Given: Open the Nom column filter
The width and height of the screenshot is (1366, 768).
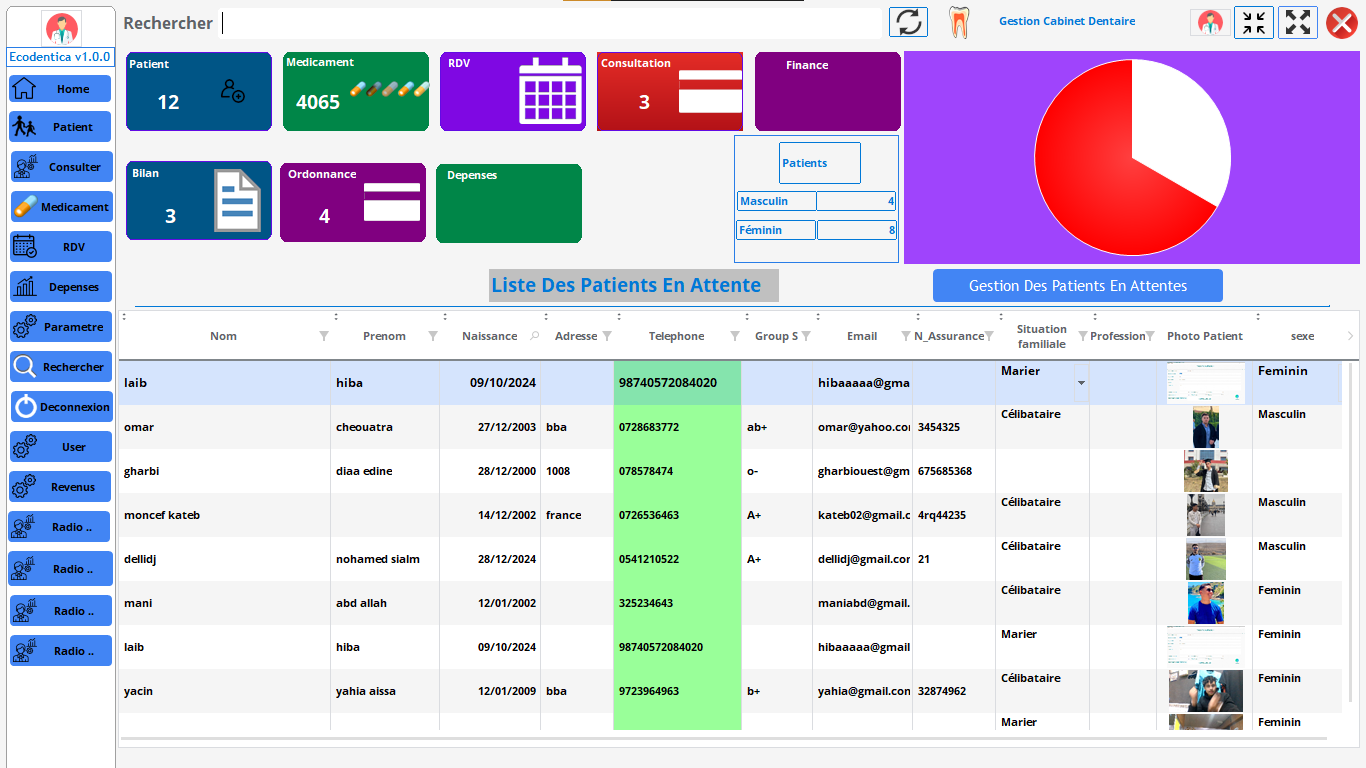Looking at the screenshot, I should (323, 336).
